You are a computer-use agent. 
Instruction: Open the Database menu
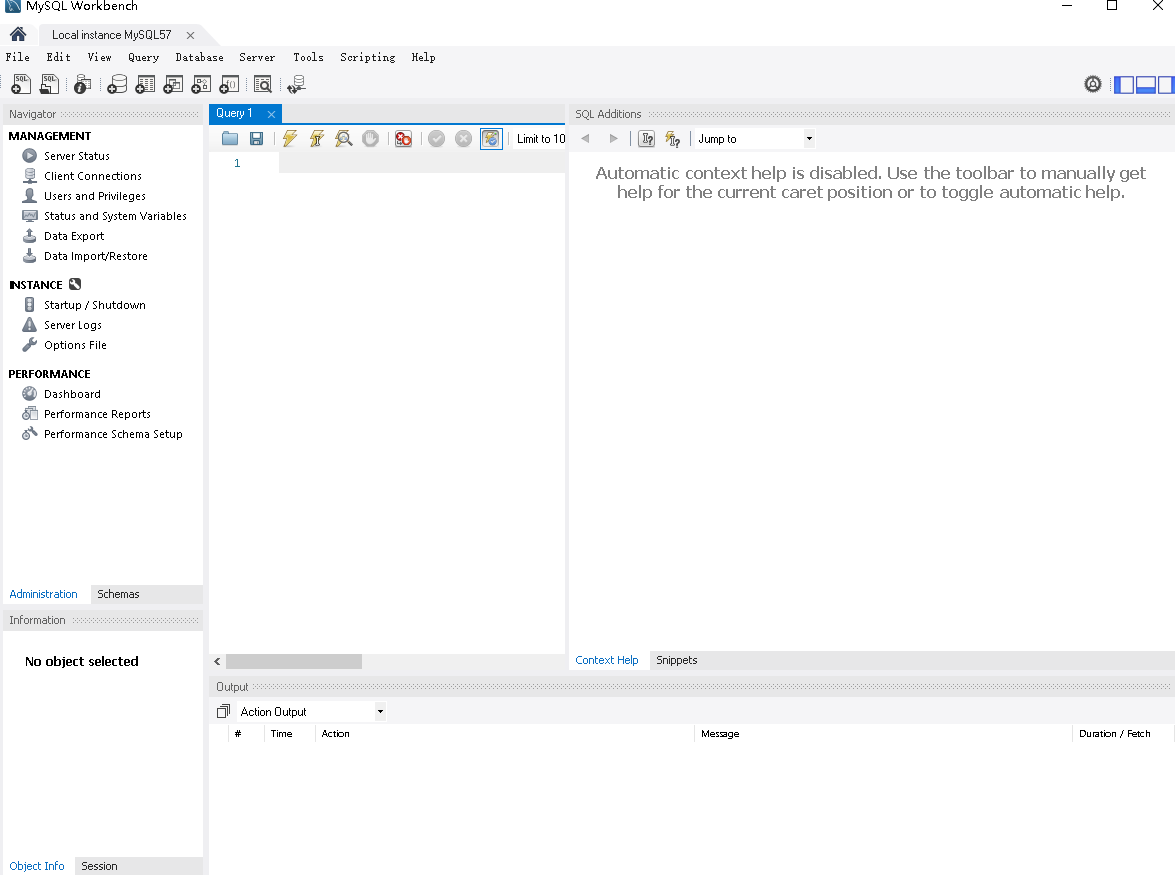click(x=199, y=57)
